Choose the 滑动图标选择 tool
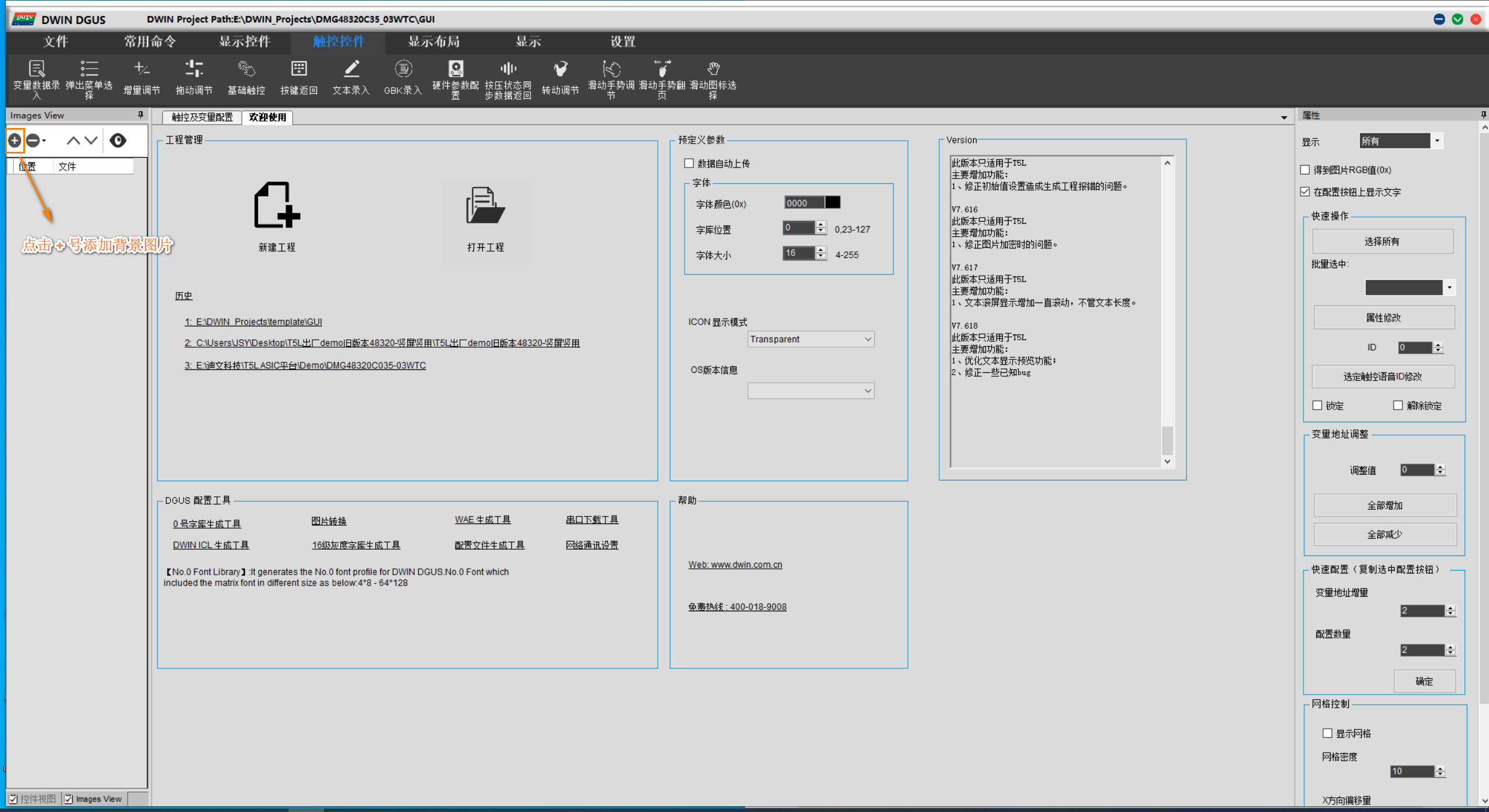 pyautogui.click(x=713, y=79)
